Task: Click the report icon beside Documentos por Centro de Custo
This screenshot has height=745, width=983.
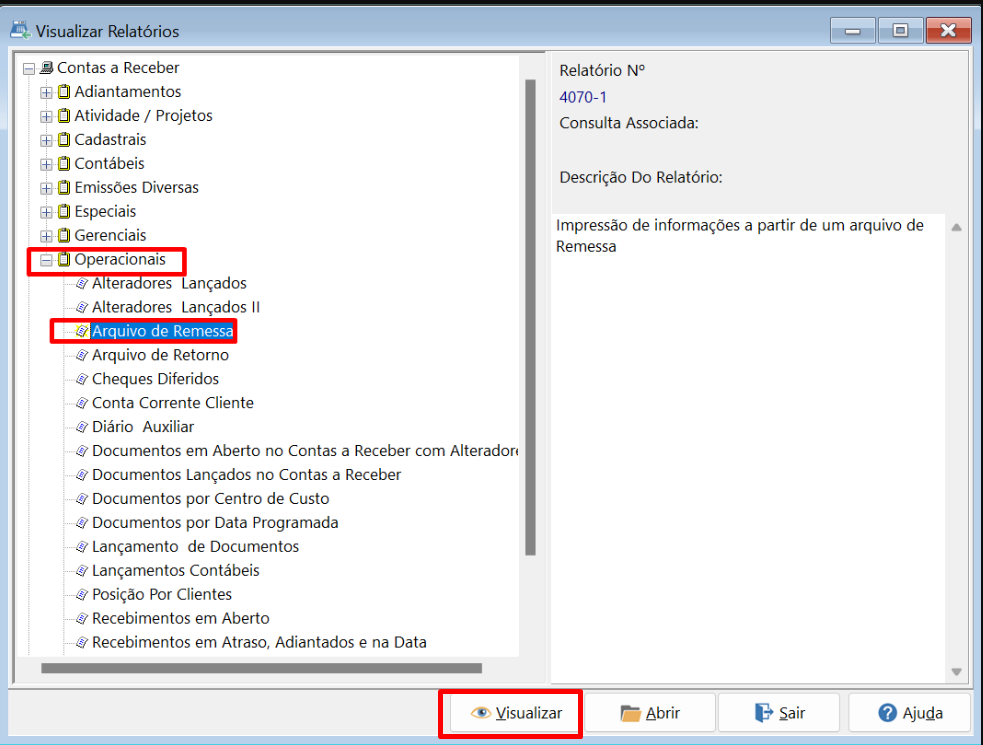Action: click(x=81, y=499)
